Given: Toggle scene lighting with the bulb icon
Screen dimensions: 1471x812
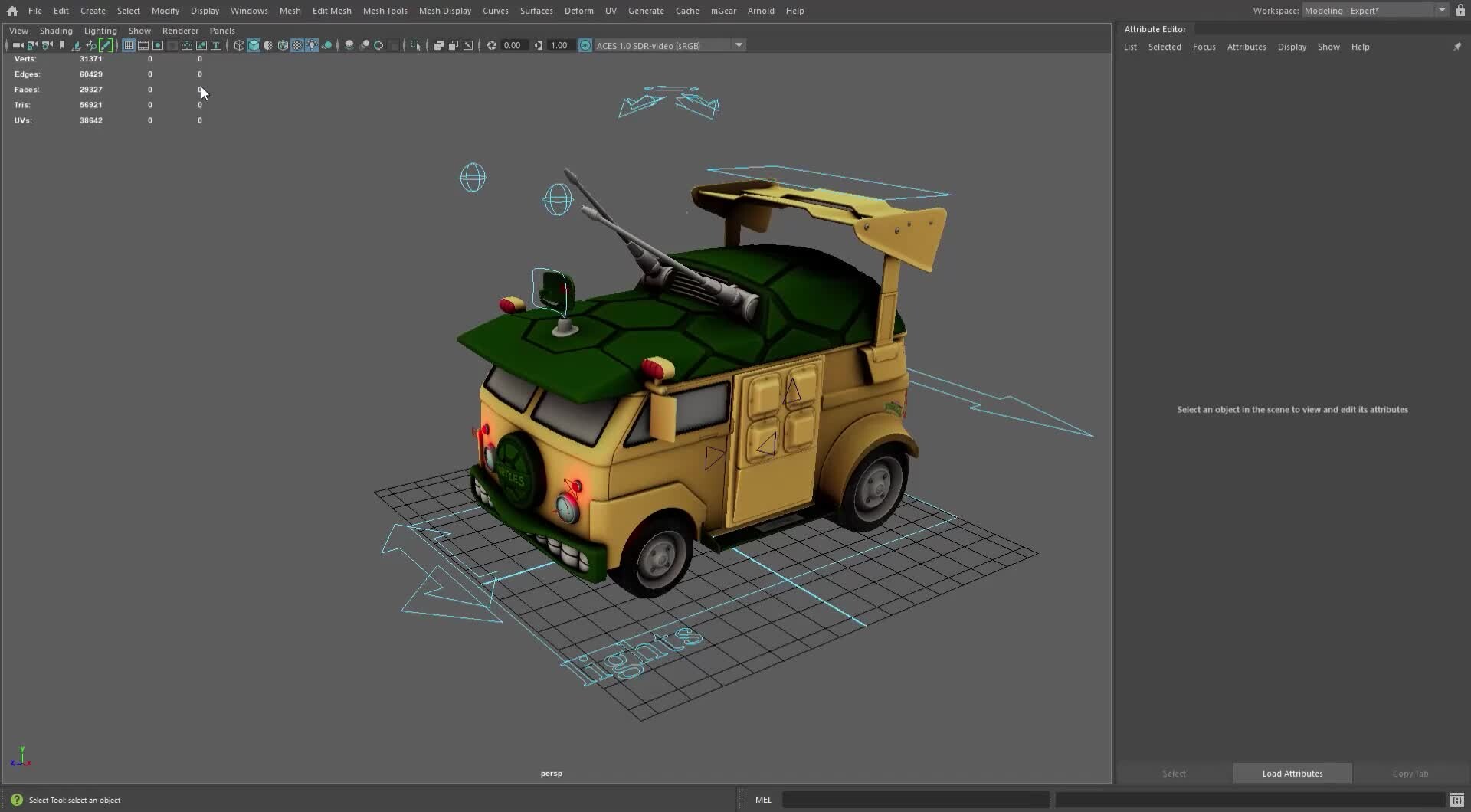Looking at the screenshot, I should pos(312,45).
